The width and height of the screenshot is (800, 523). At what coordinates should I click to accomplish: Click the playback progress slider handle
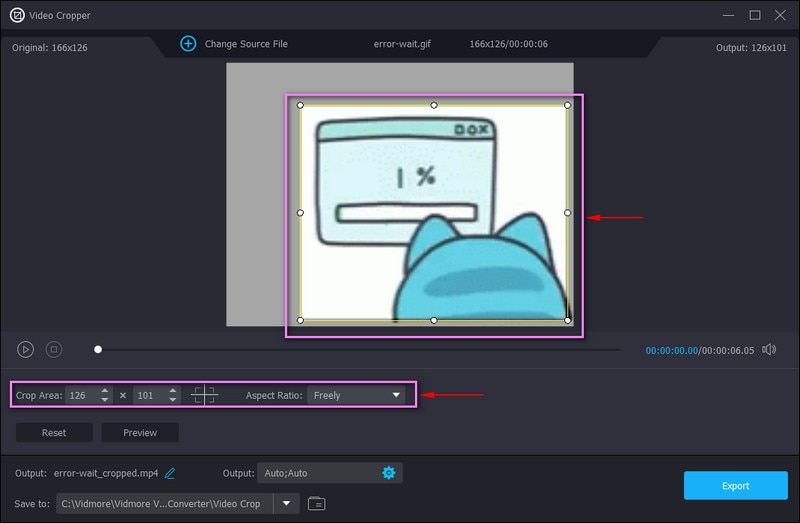98,350
